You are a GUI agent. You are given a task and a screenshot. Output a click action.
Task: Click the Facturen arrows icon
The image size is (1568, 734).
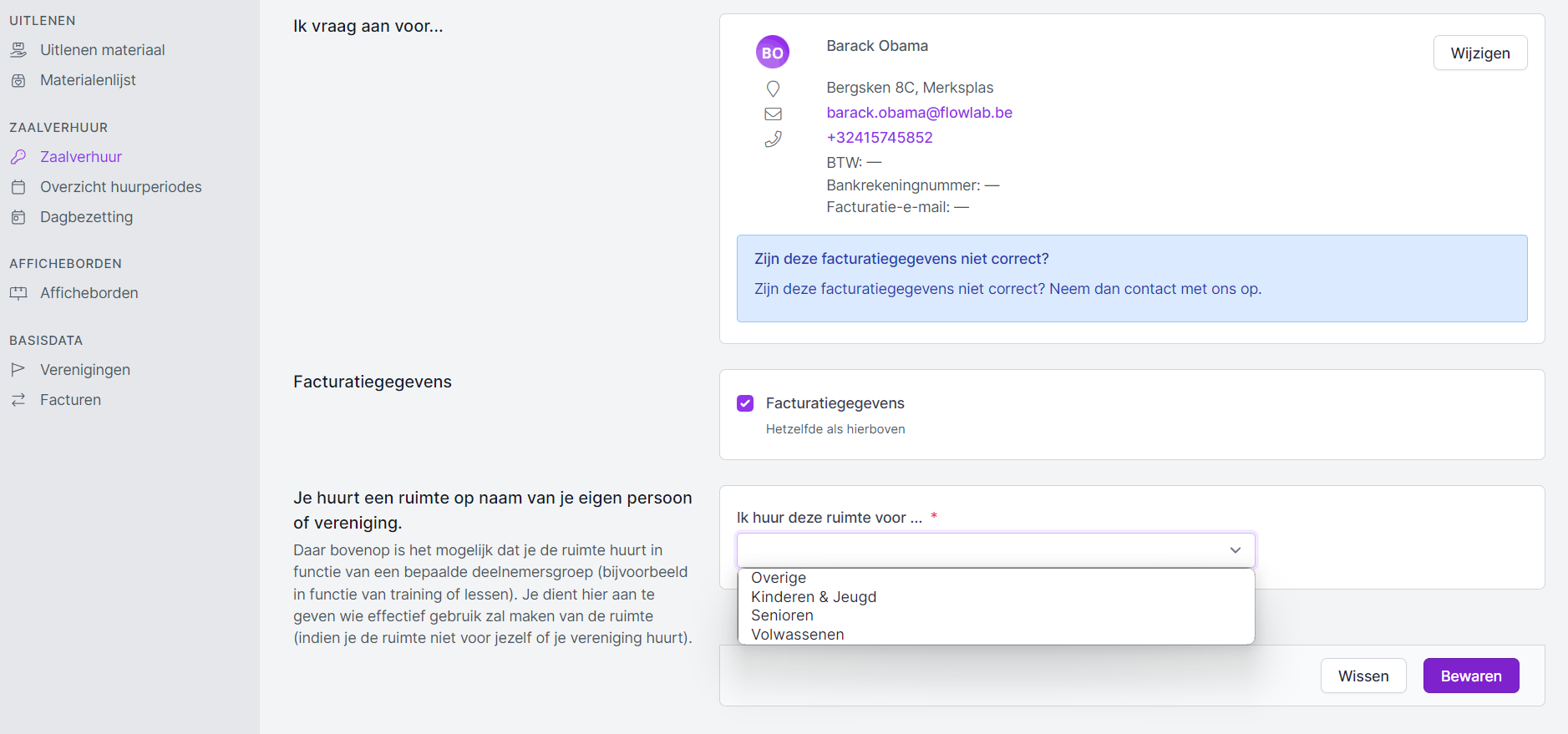(x=18, y=400)
